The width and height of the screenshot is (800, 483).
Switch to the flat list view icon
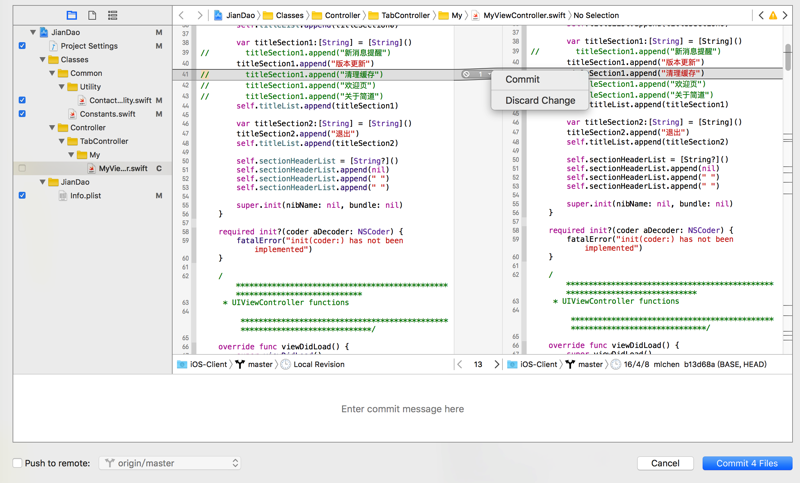pos(112,15)
